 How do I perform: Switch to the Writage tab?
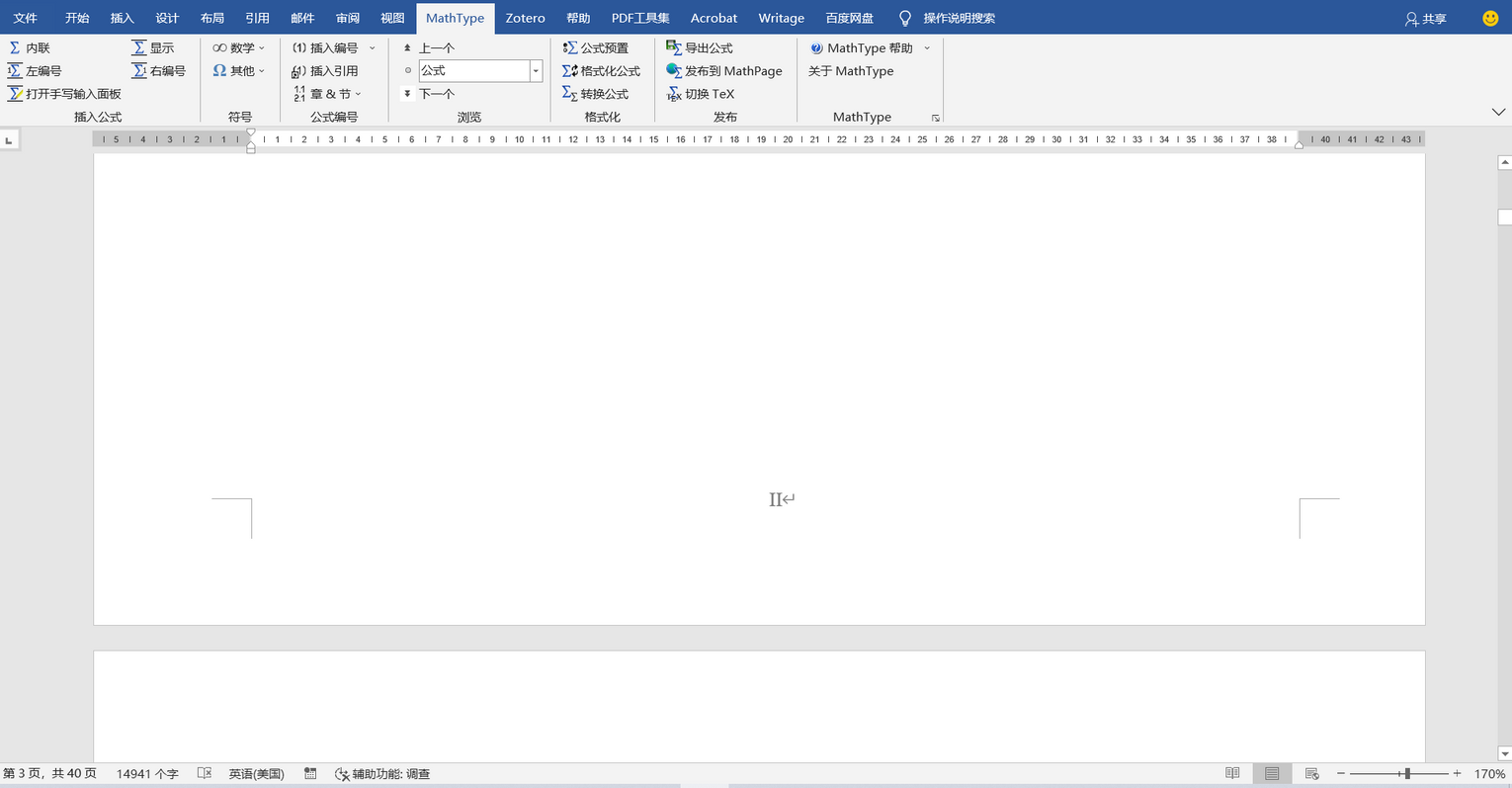(781, 18)
